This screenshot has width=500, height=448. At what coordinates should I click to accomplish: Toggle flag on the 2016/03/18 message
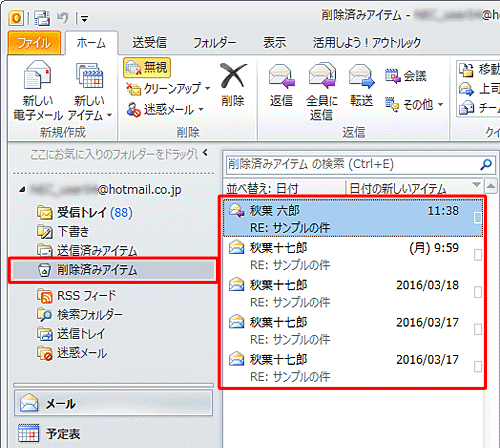coord(478,292)
